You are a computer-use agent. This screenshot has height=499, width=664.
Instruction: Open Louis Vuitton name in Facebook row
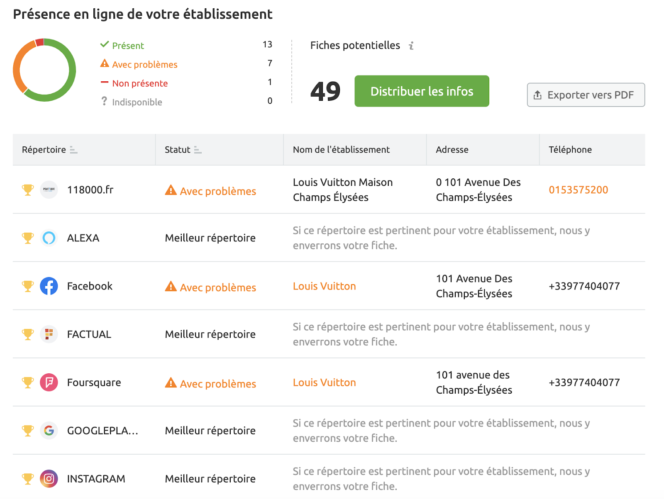click(324, 286)
